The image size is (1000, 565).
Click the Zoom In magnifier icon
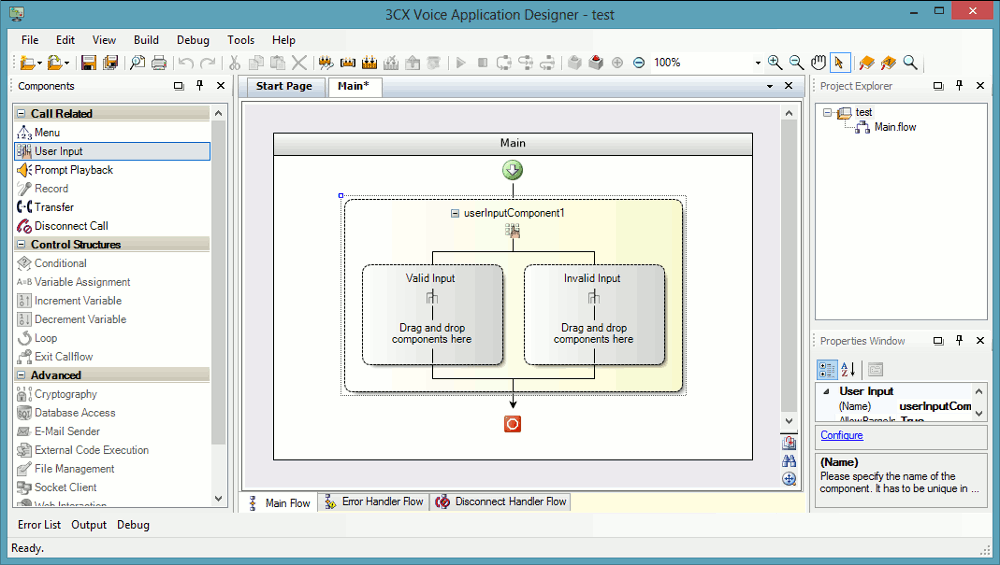[x=775, y=63]
